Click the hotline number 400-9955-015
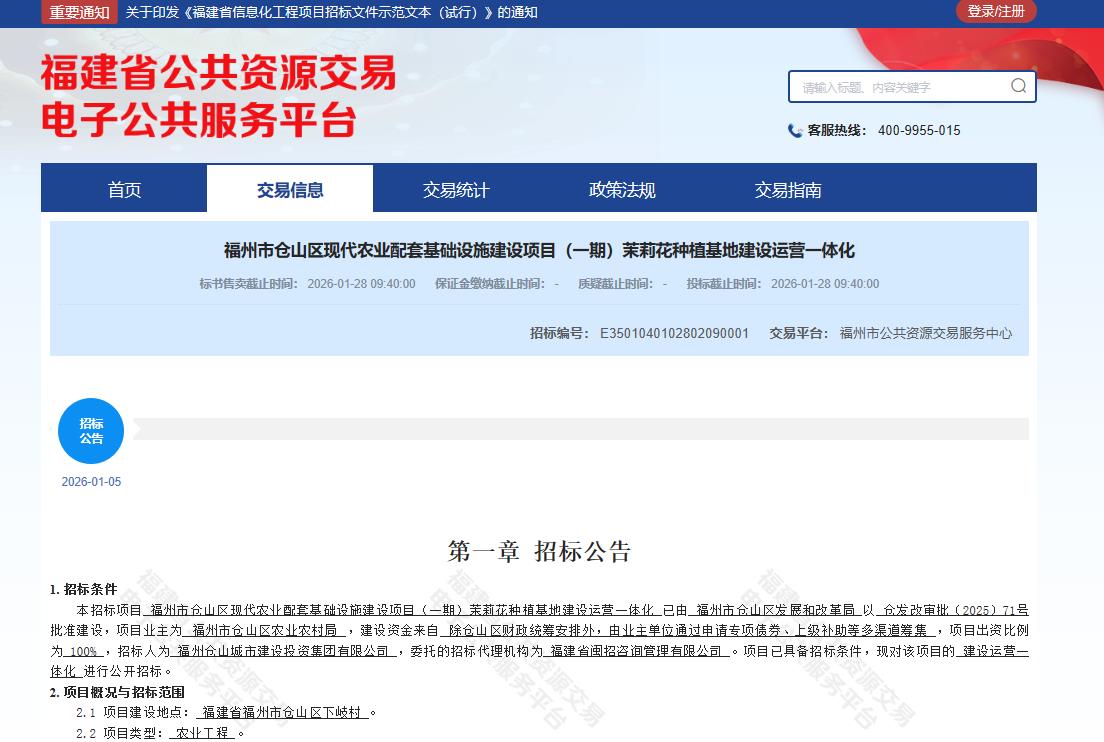 (x=919, y=131)
